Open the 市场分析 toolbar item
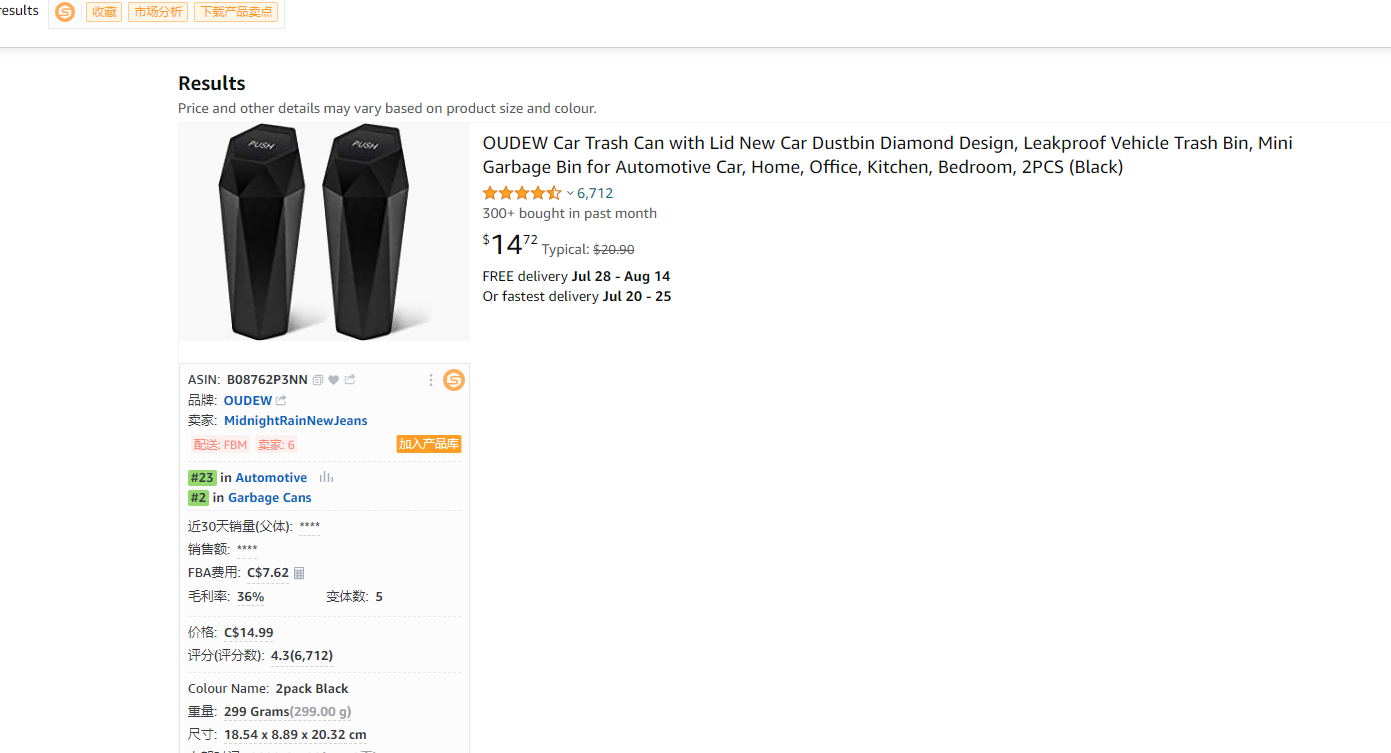1391x753 pixels. tap(158, 12)
